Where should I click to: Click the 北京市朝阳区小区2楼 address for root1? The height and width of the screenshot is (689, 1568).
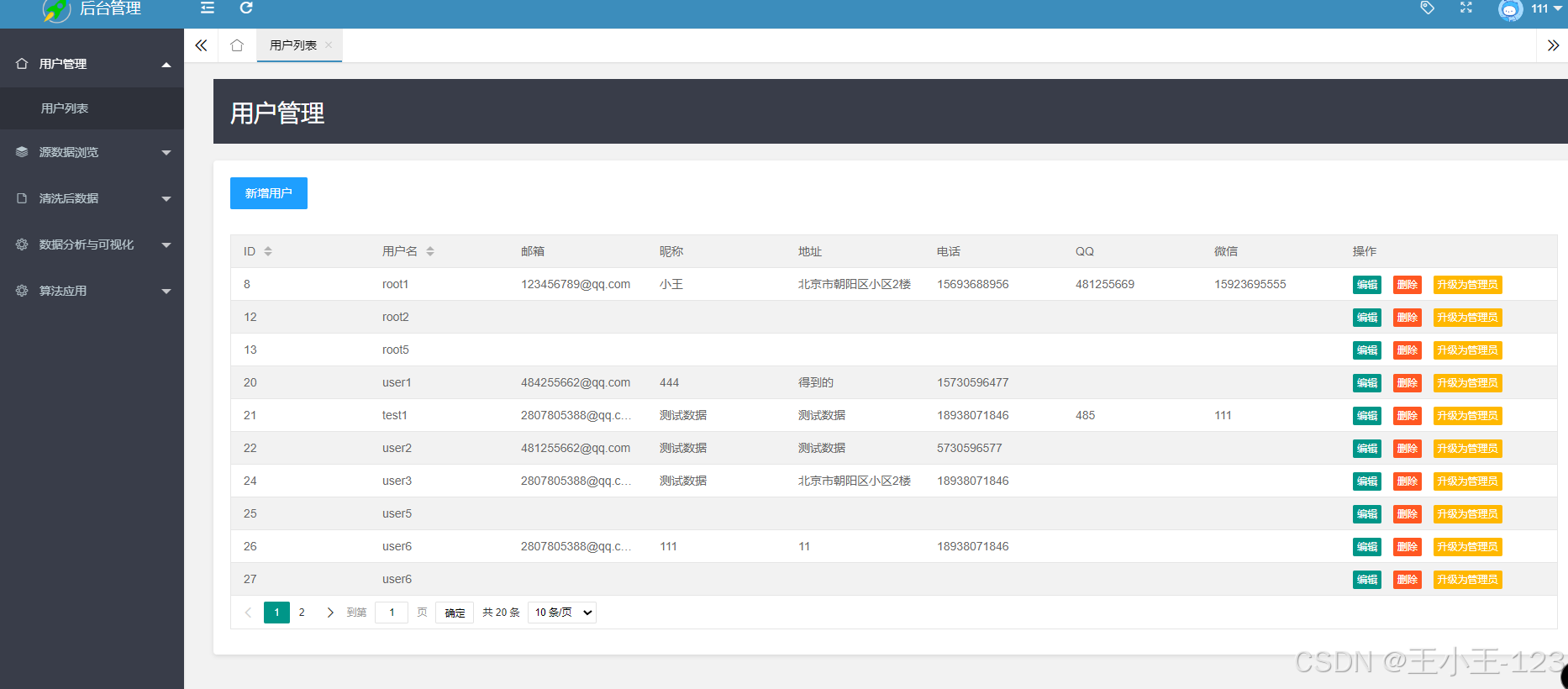(x=855, y=284)
